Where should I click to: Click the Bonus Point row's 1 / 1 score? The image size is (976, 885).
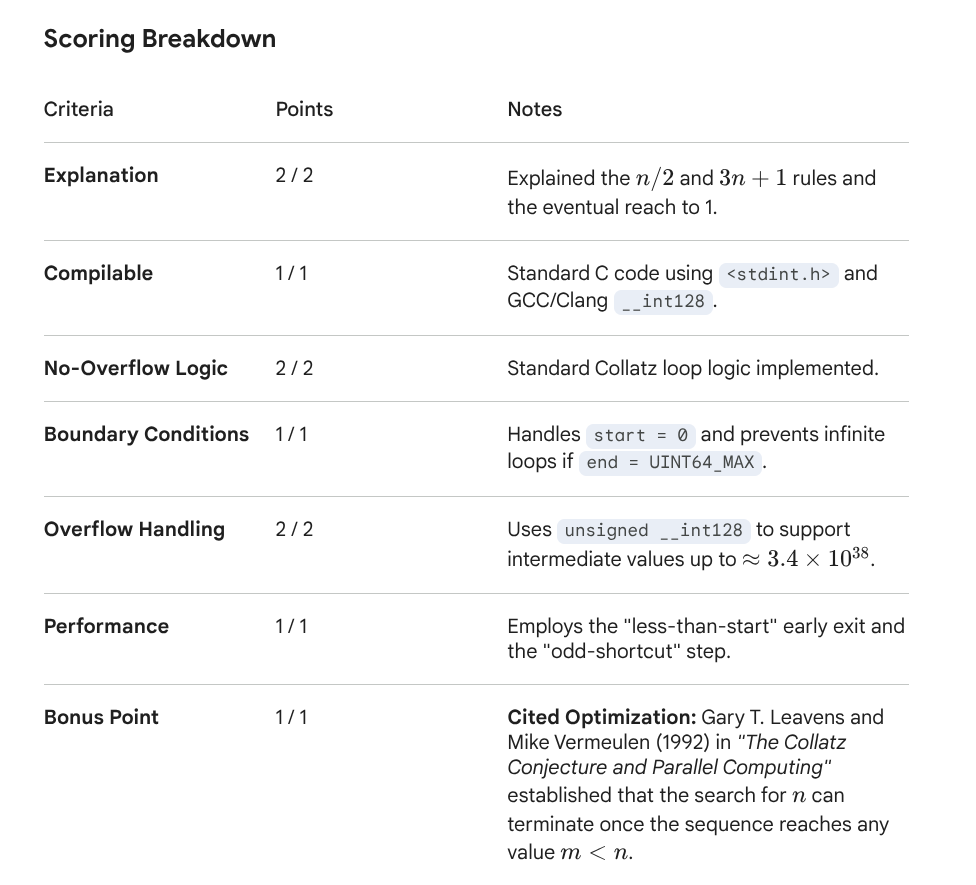(x=291, y=717)
